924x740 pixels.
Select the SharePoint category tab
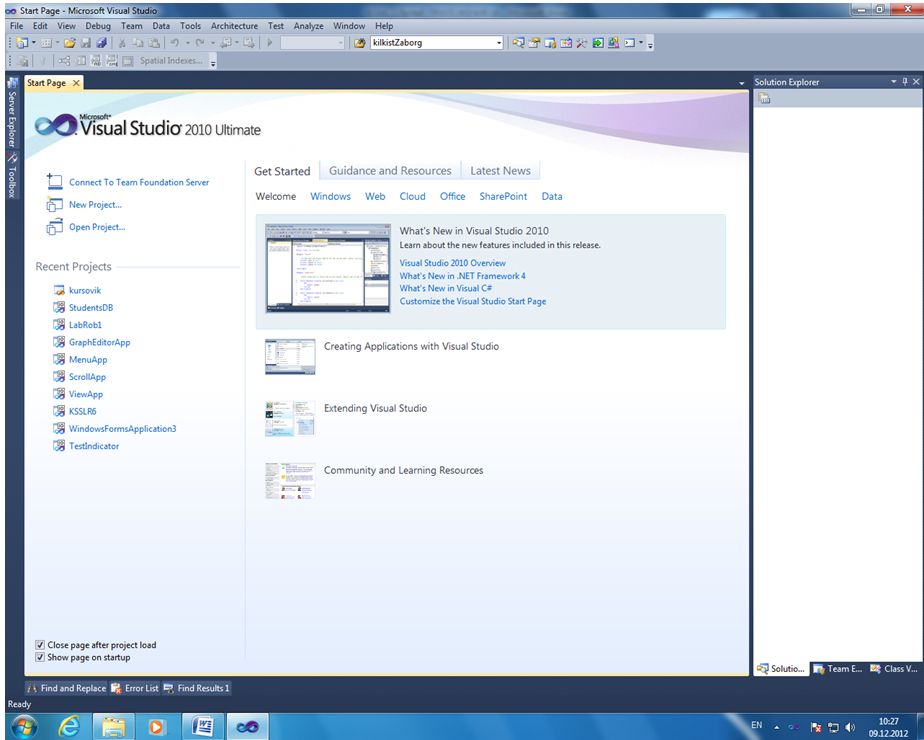point(503,196)
